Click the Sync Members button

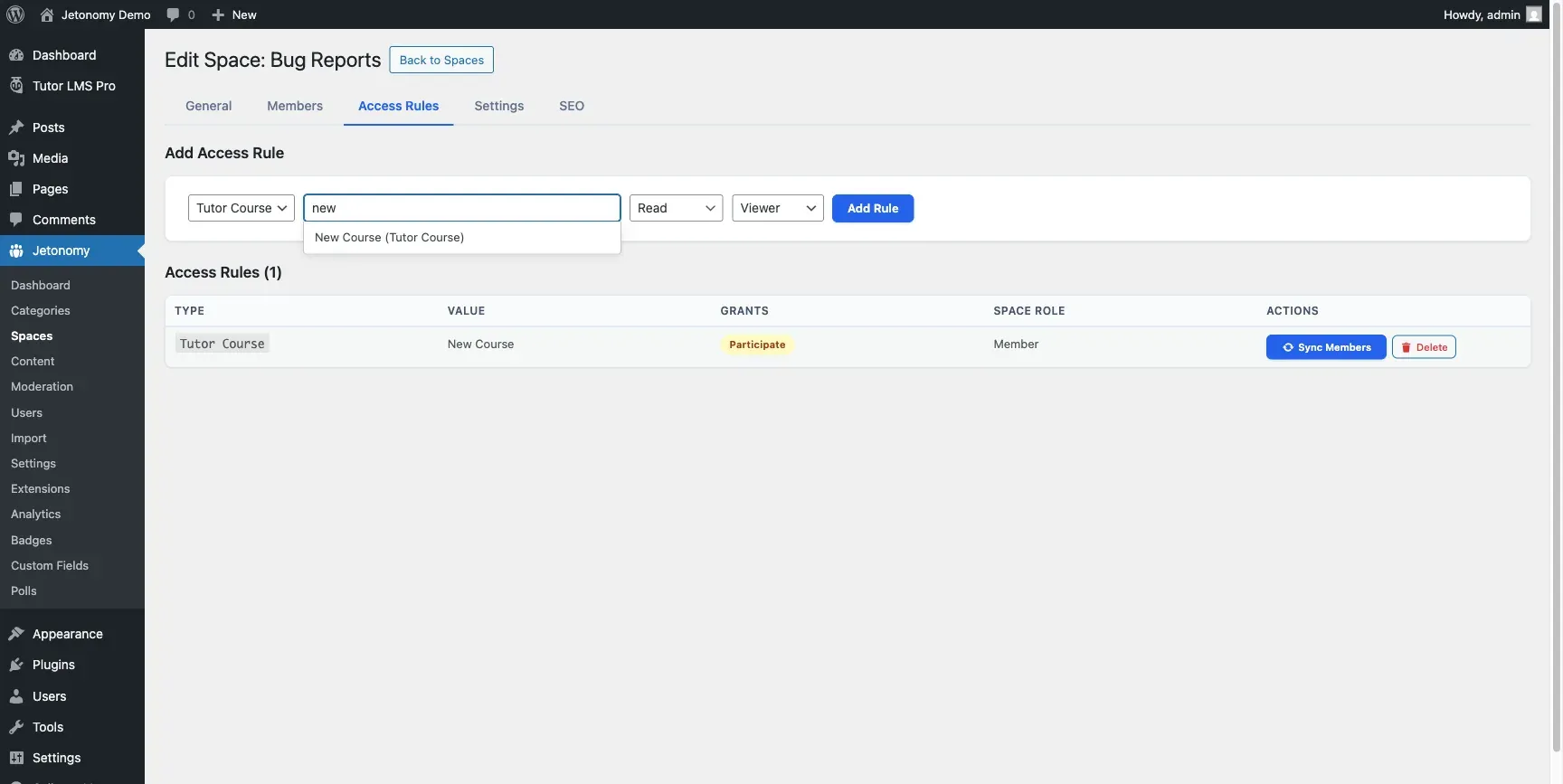(x=1326, y=347)
